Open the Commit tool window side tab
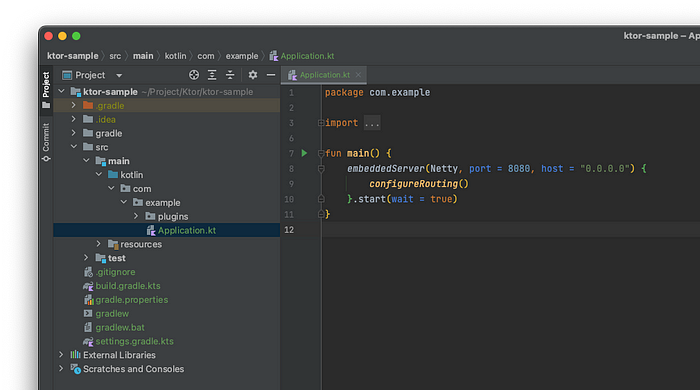 pyautogui.click(x=46, y=143)
